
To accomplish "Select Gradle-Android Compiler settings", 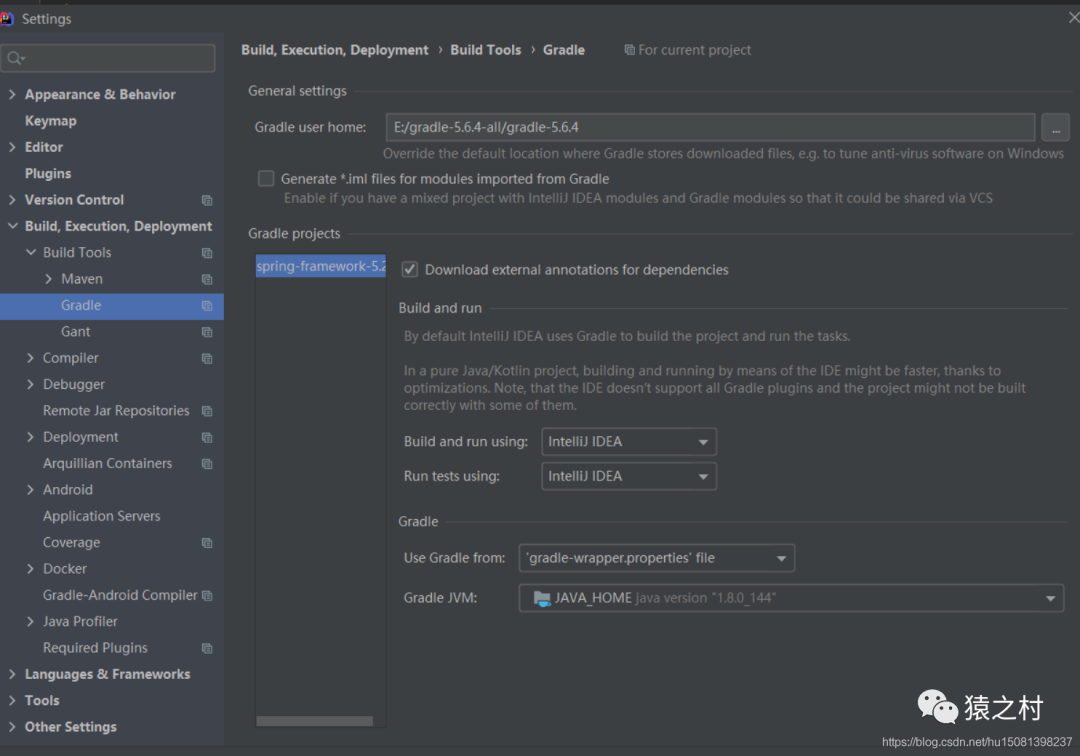I will pyautogui.click(x=120, y=596).
